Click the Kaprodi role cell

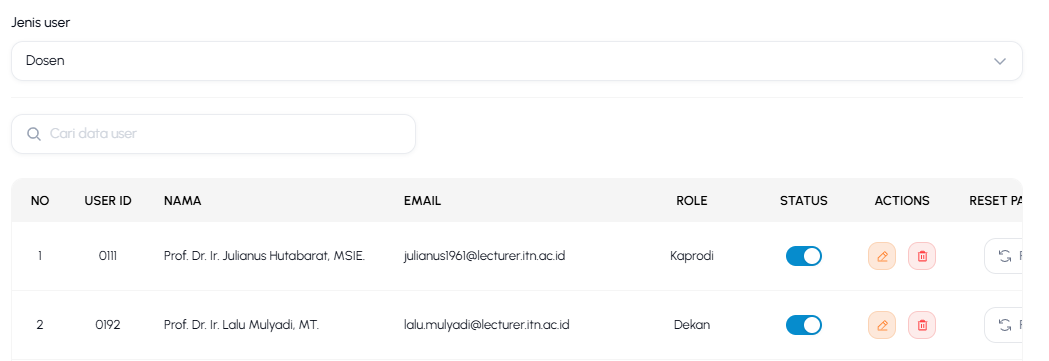tap(692, 256)
